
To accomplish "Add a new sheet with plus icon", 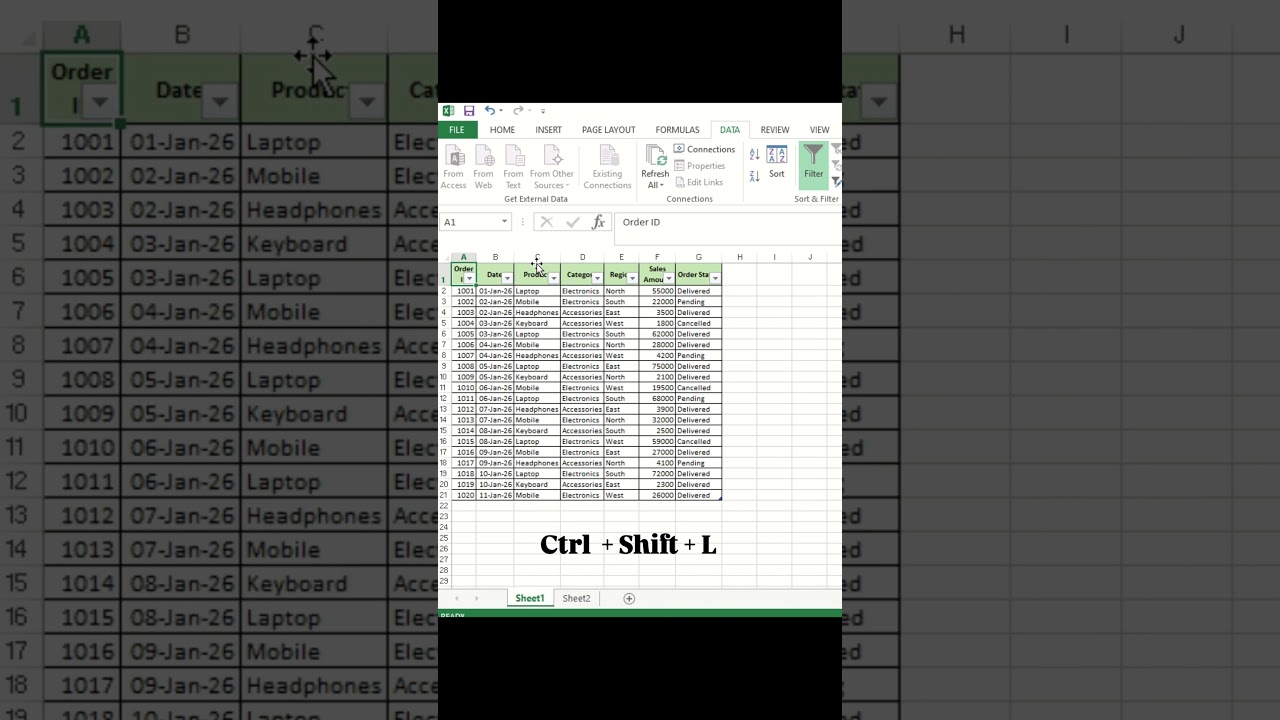I will click(629, 598).
